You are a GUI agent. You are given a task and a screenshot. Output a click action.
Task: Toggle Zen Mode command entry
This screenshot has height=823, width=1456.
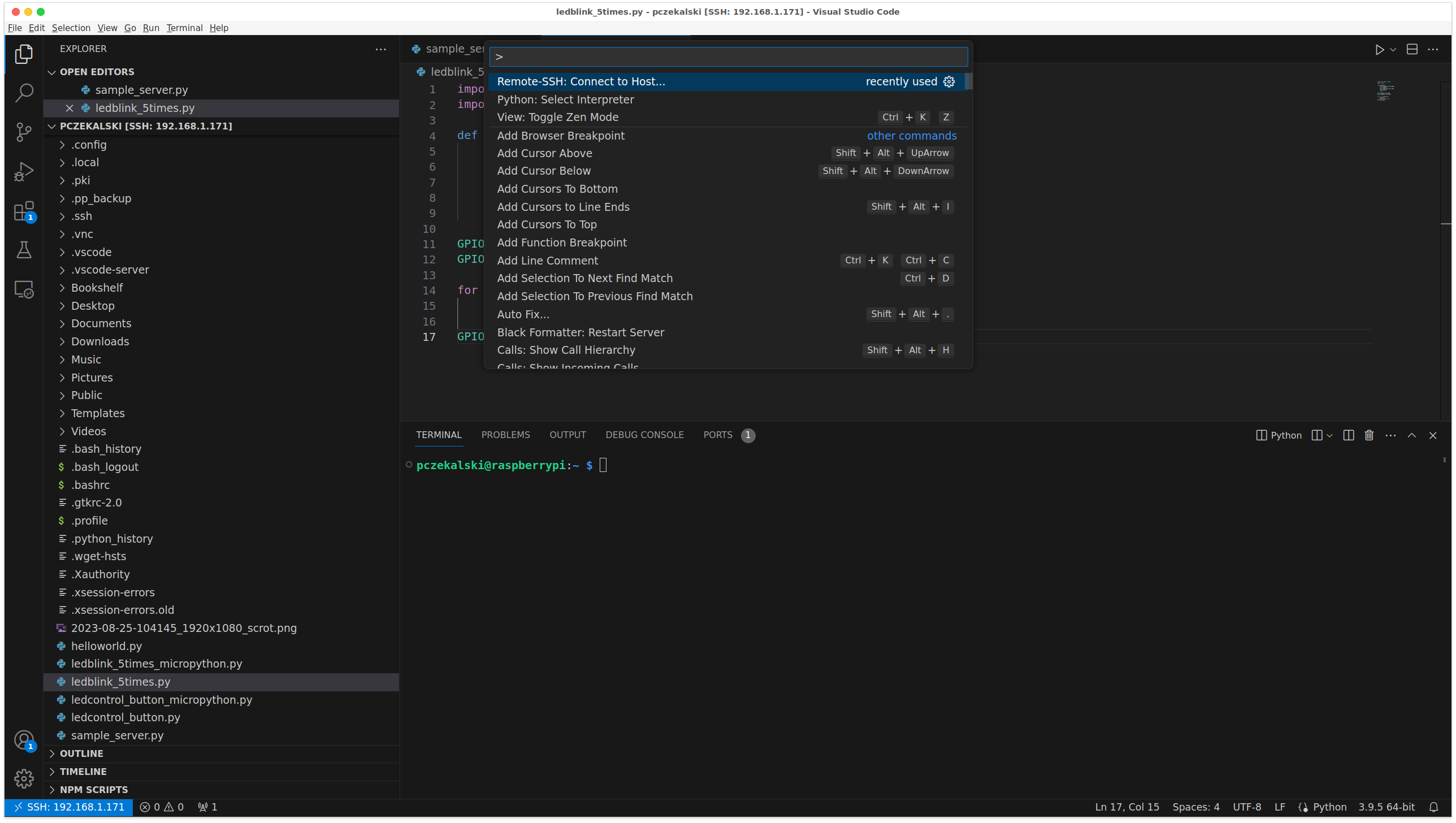[x=557, y=117]
